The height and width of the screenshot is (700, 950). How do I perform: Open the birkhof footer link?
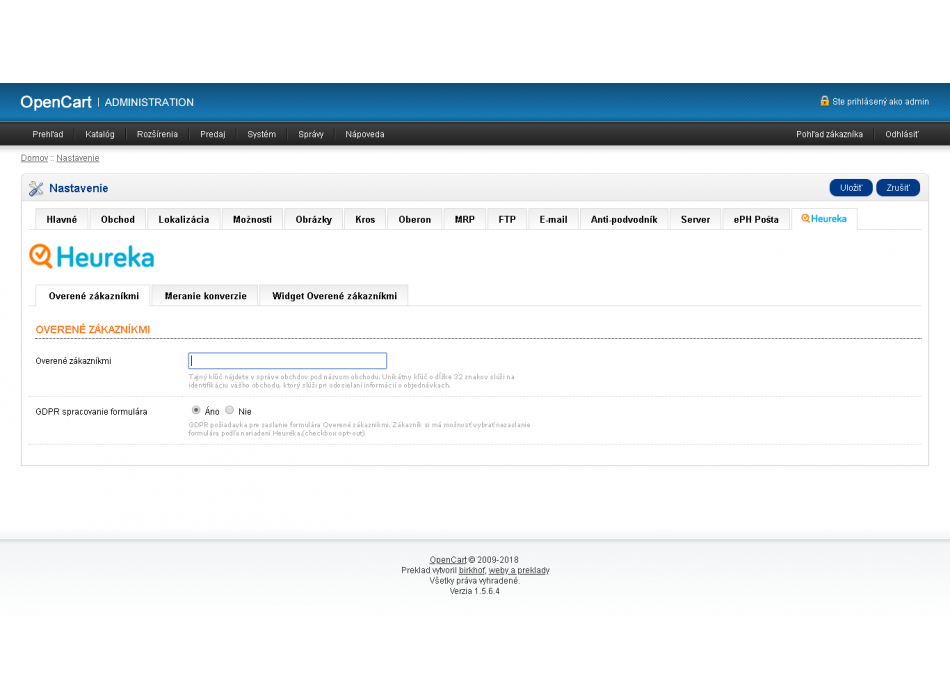pyautogui.click(x=472, y=570)
